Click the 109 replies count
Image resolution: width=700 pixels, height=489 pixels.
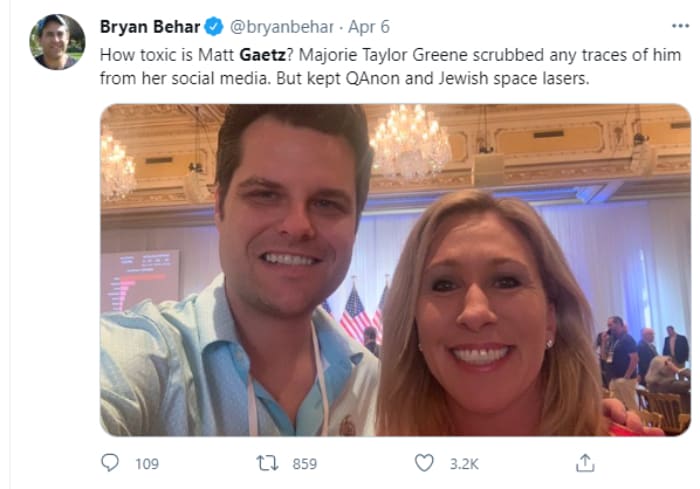(x=146, y=464)
